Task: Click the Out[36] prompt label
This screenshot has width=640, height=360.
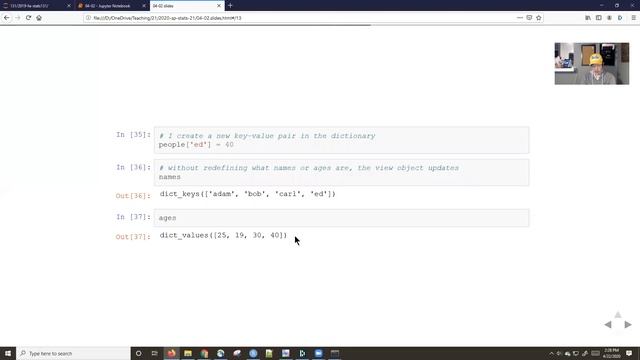Action: pyautogui.click(x=133, y=196)
